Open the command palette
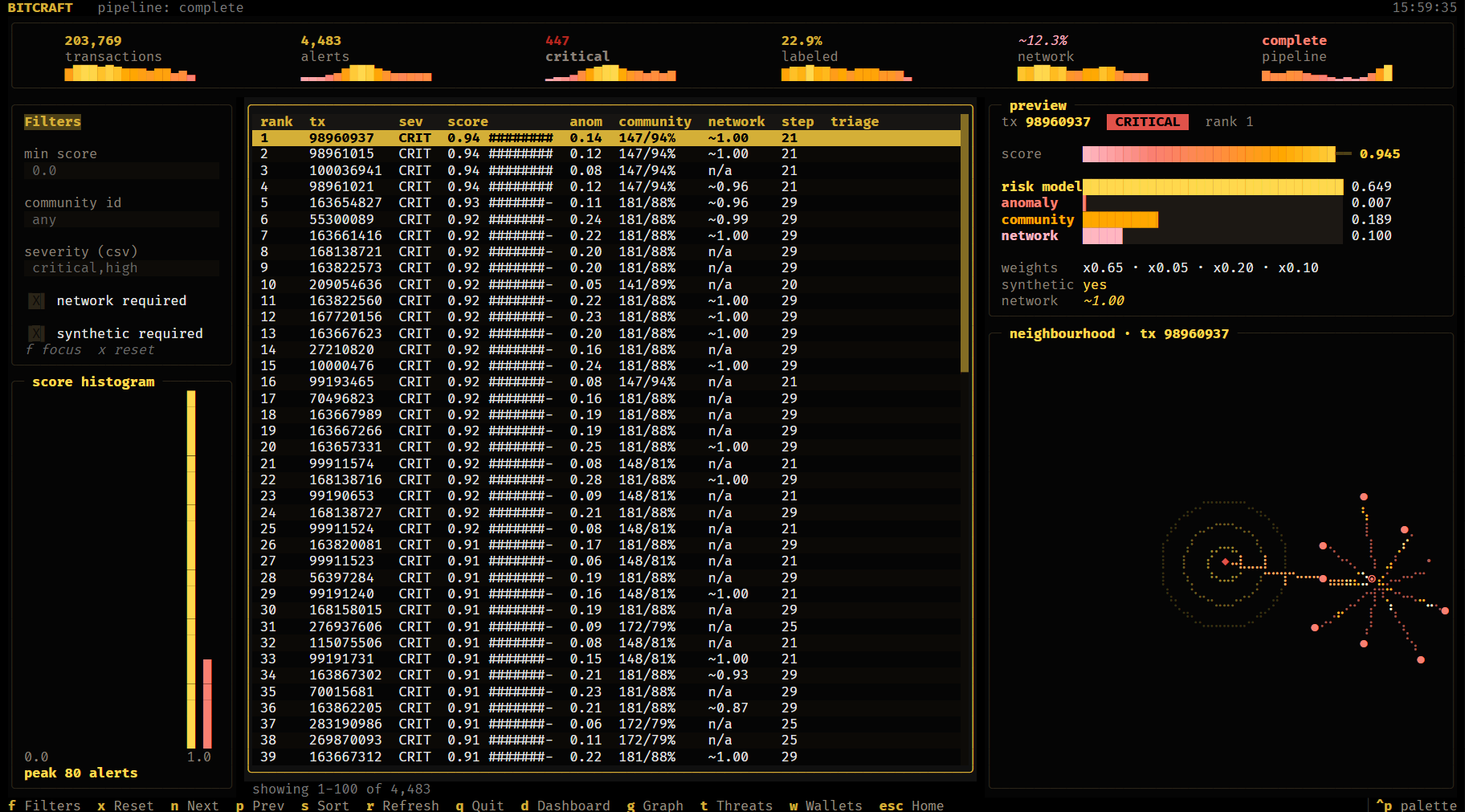Viewport: 1465px width, 812px height. (x=1416, y=805)
